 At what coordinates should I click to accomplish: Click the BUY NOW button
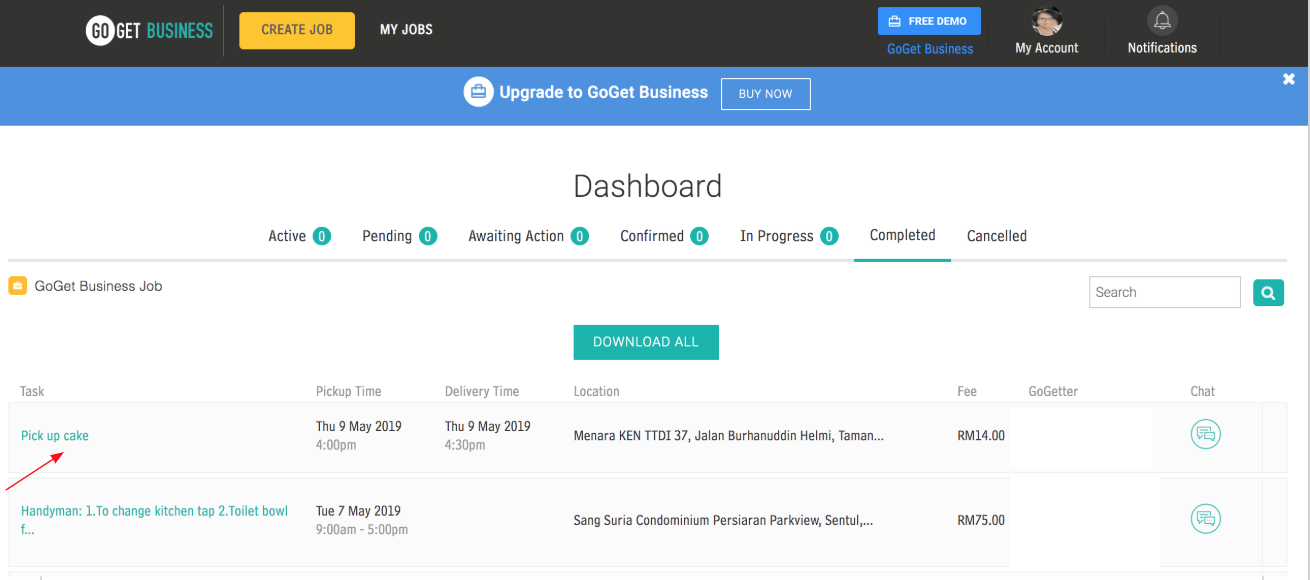click(x=765, y=94)
